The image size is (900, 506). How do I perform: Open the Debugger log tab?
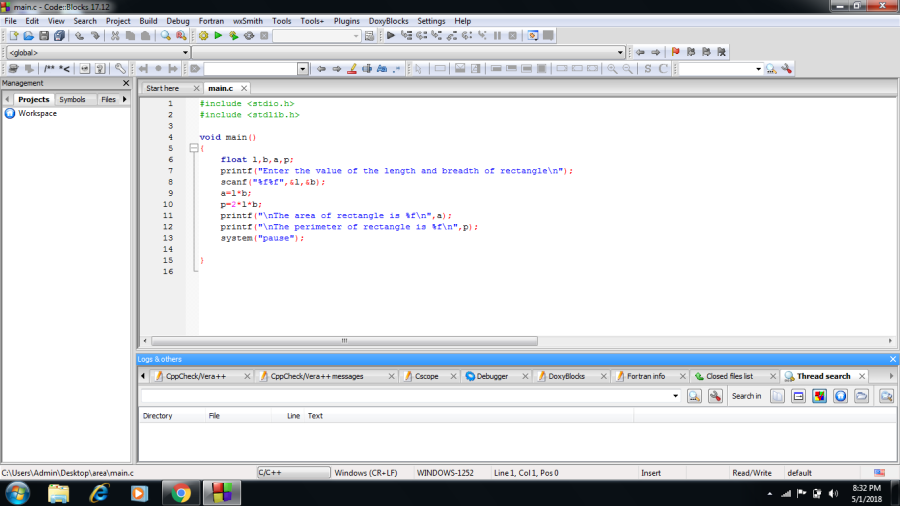(x=492, y=376)
